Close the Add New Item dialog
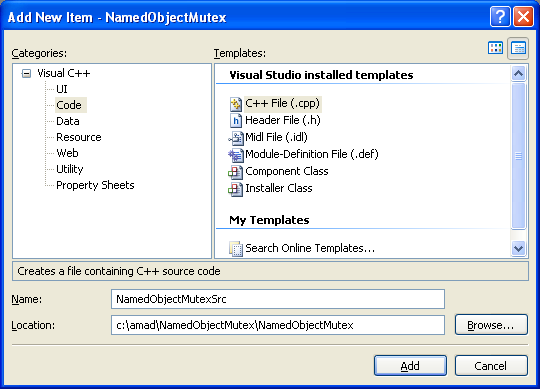The width and height of the screenshot is (540, 389). click(523, 17)
